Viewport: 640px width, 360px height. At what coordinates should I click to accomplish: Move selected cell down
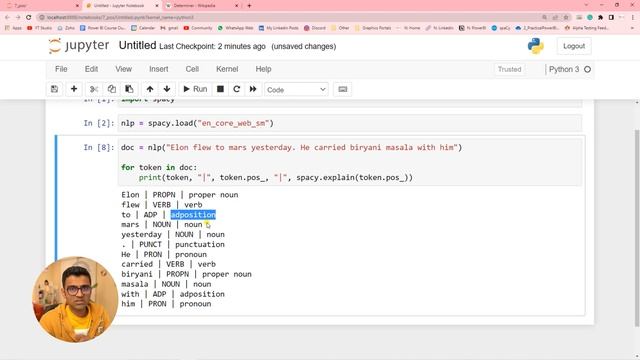[x=167, y=89]
